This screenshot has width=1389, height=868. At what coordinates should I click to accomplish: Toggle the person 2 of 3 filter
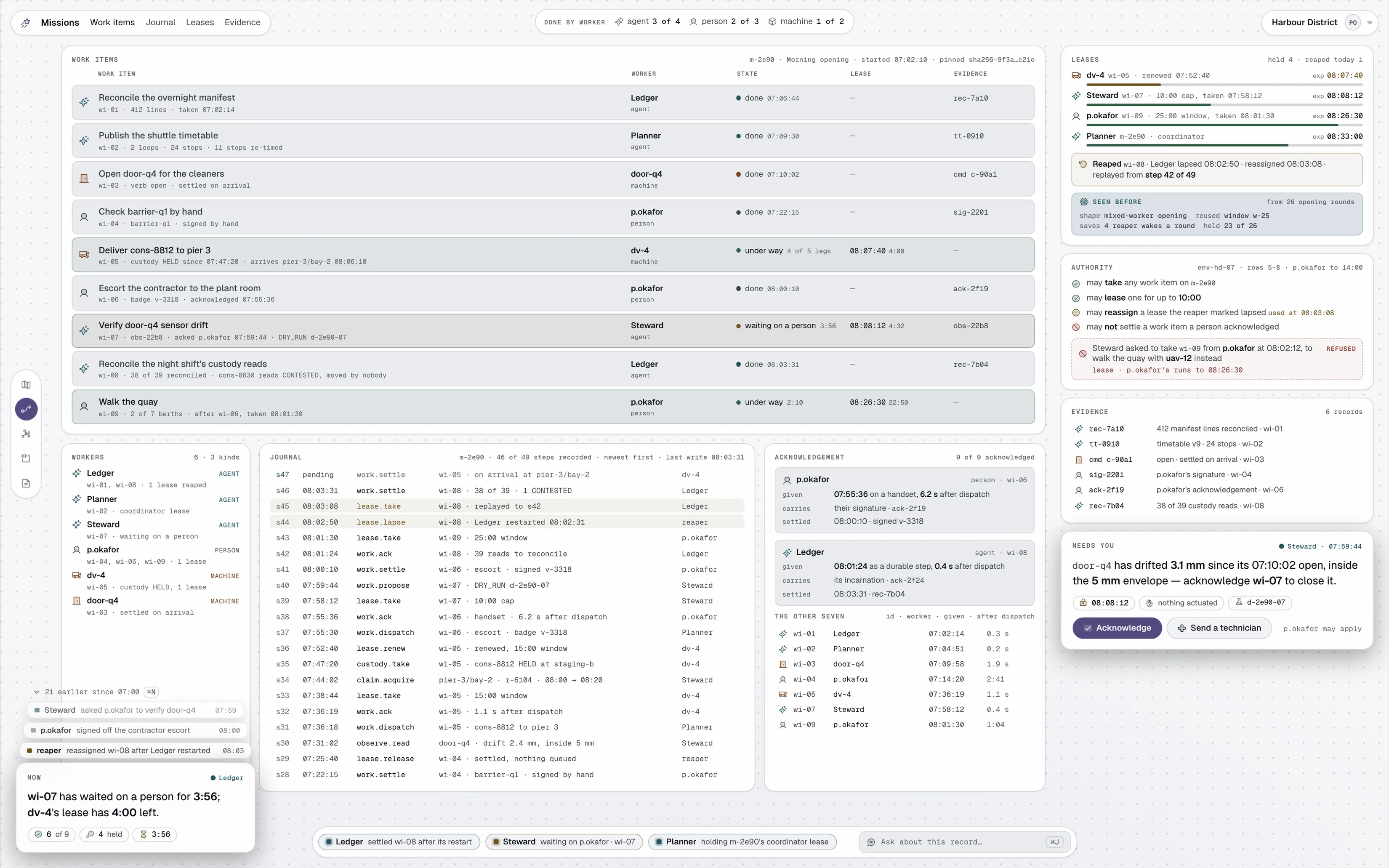tap(724, 22)
